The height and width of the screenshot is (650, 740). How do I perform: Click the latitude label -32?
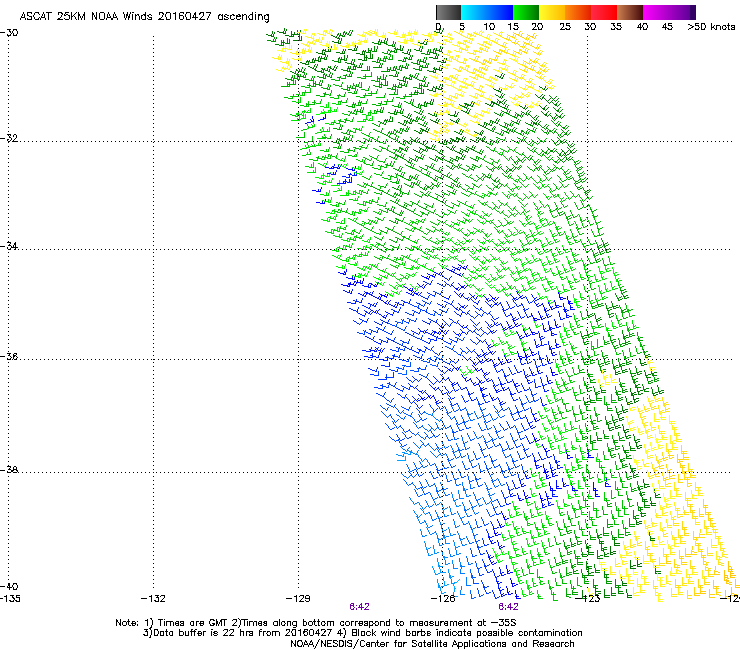click(9, 138)
